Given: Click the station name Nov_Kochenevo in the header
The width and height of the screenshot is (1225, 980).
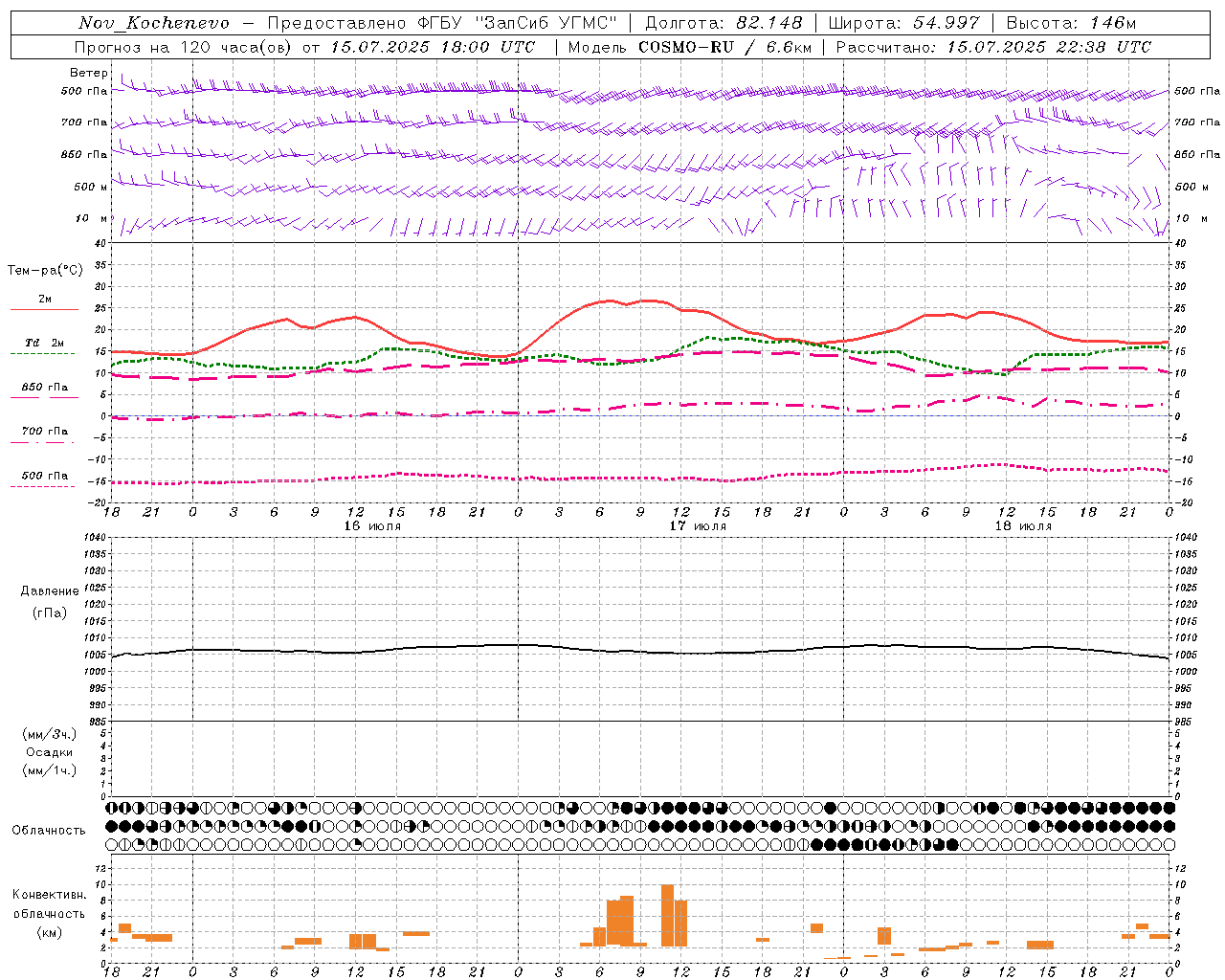Looking at the screenshot, I should coord(154,23).
